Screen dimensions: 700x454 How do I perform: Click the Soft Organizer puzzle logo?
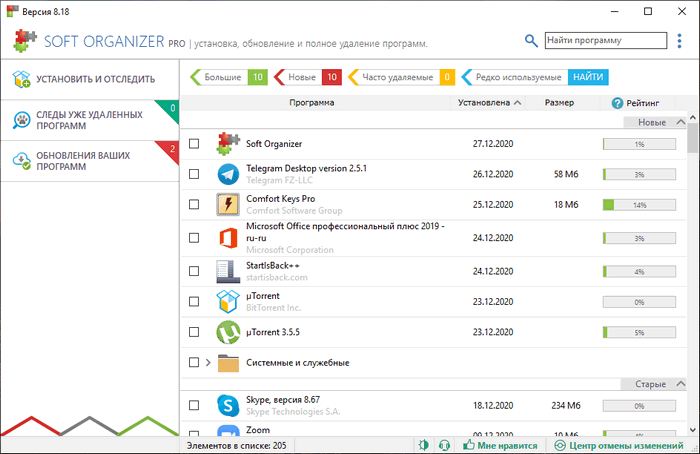(25, 41)
